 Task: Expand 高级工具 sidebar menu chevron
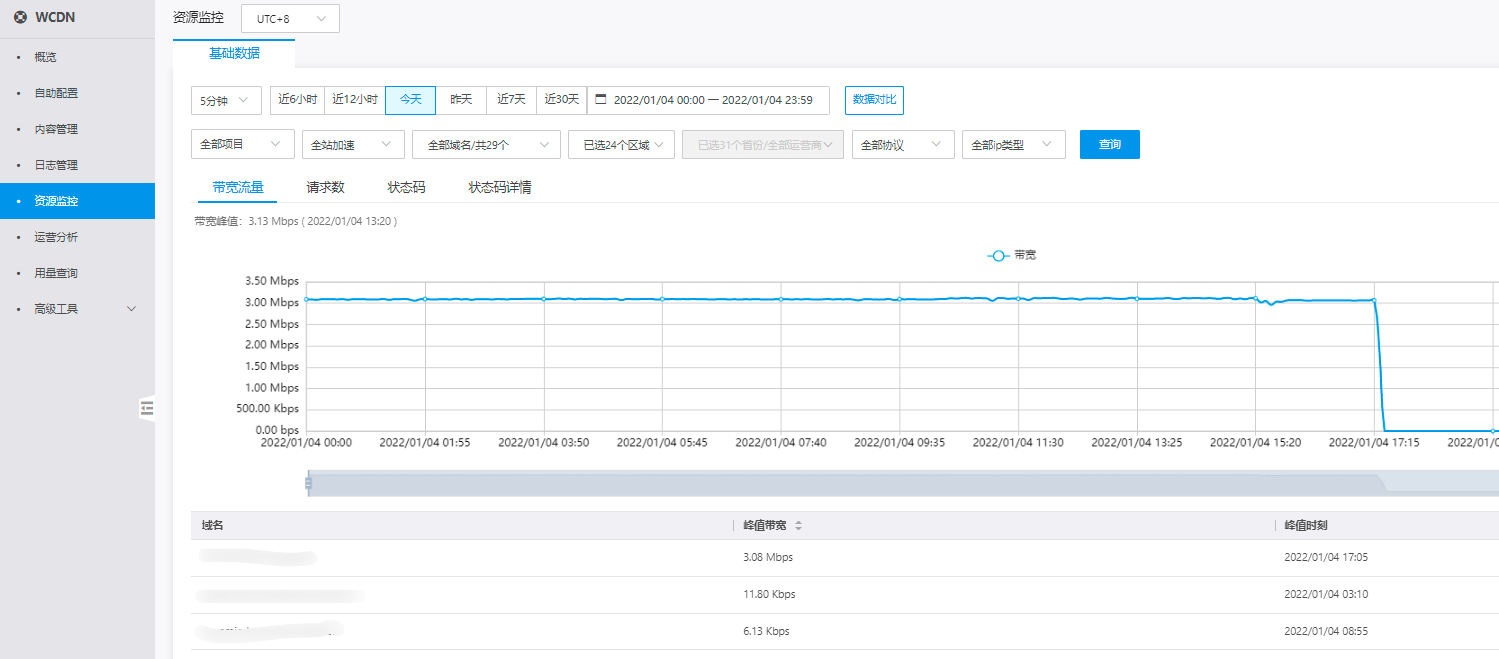click(131, 309)
